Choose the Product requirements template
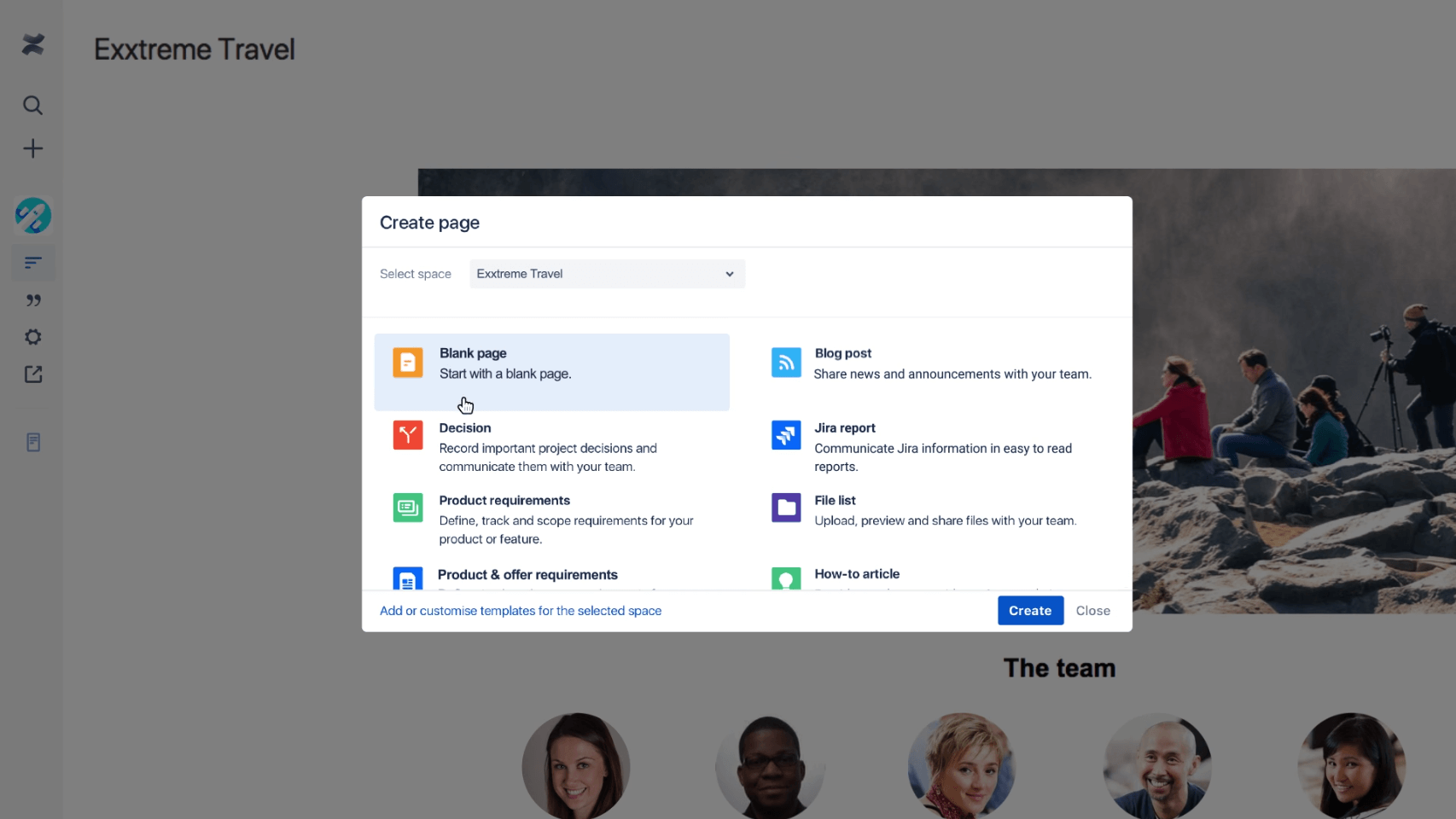The height and width of the screenshot is (819, 1456). click(551, 519)
